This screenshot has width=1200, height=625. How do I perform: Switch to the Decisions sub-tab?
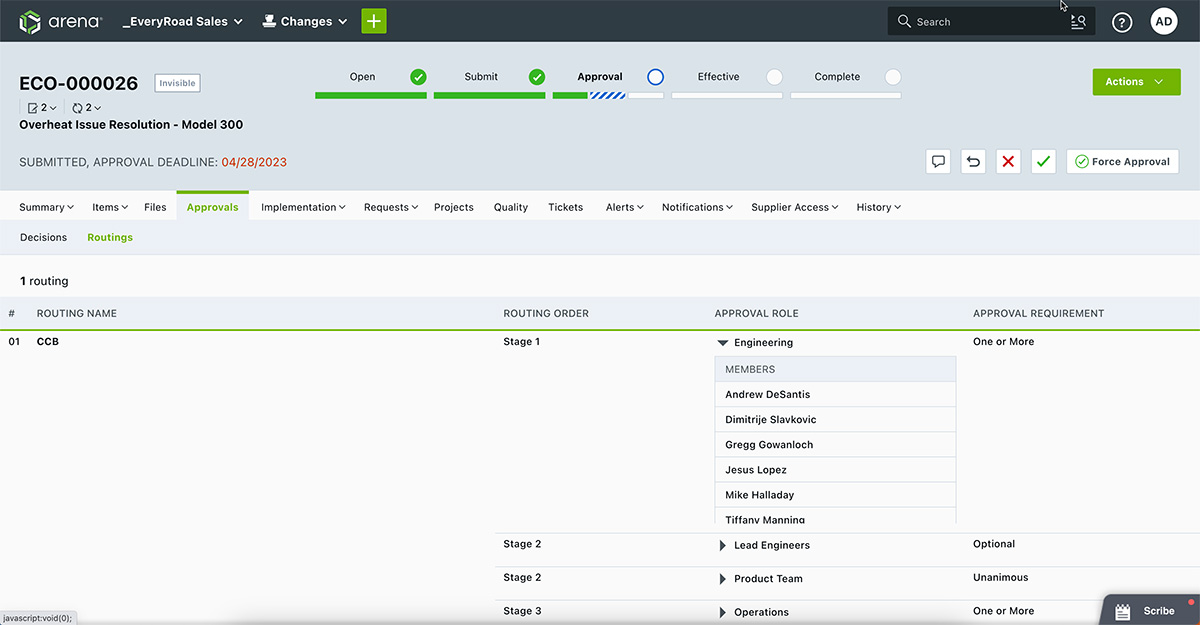[x=43, y=238]
